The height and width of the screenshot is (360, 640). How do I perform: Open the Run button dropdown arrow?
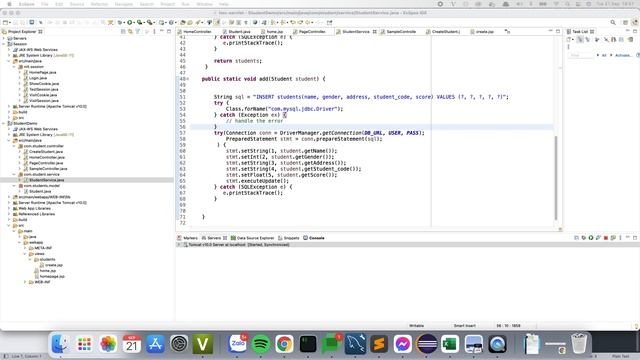tap(134, 22)
